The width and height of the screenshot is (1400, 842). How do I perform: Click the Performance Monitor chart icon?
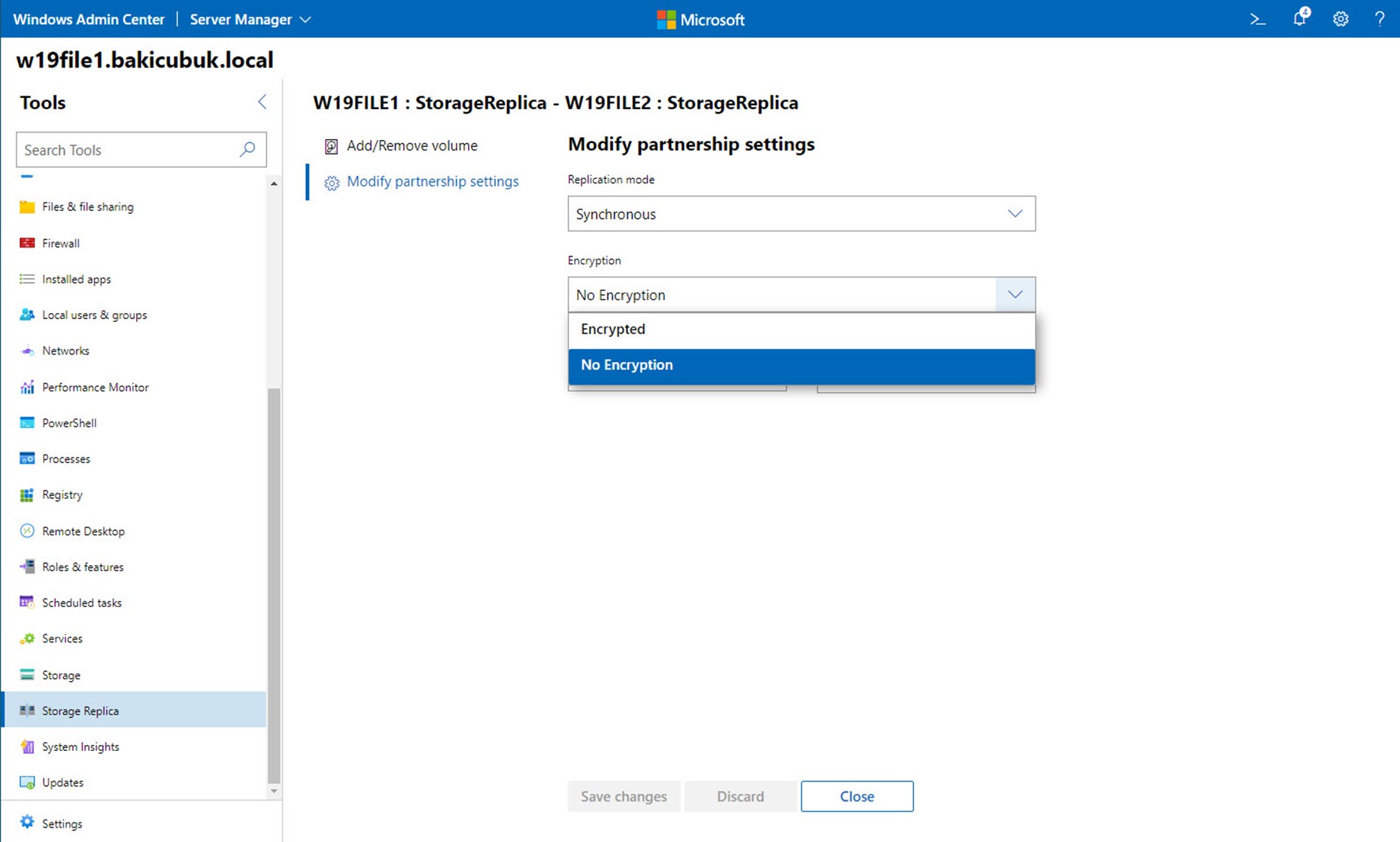click(27, 387)
